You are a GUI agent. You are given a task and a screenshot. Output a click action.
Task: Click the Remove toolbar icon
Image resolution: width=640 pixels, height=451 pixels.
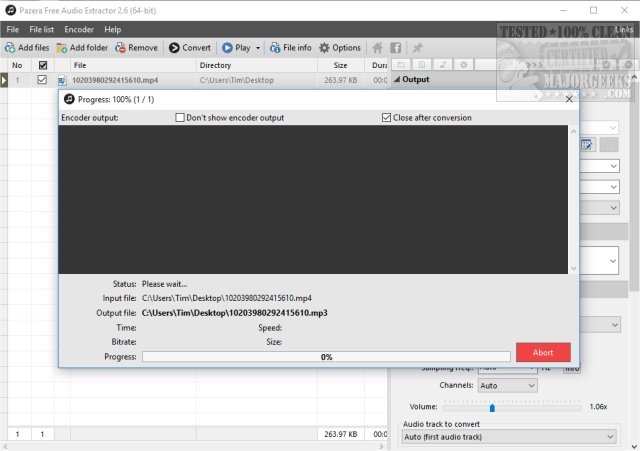(120, 48)
